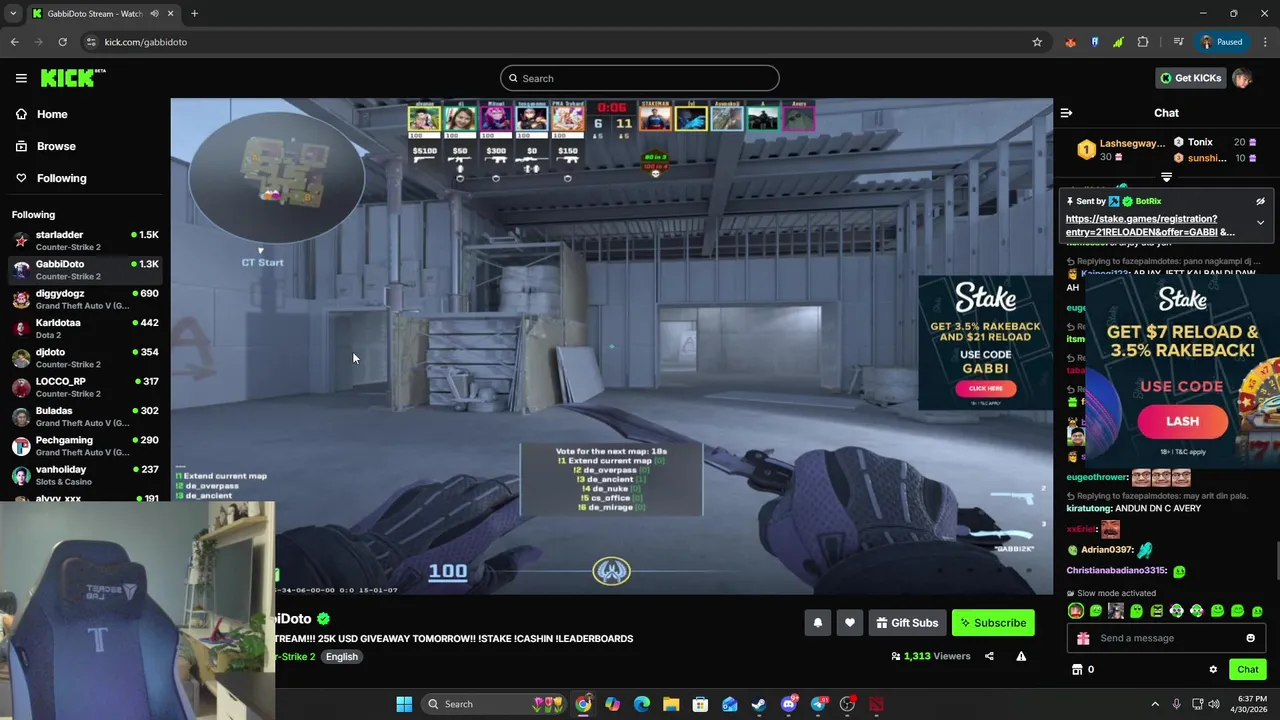
Task: Open the volume control in the system tray
Action: pos(1214,704)
